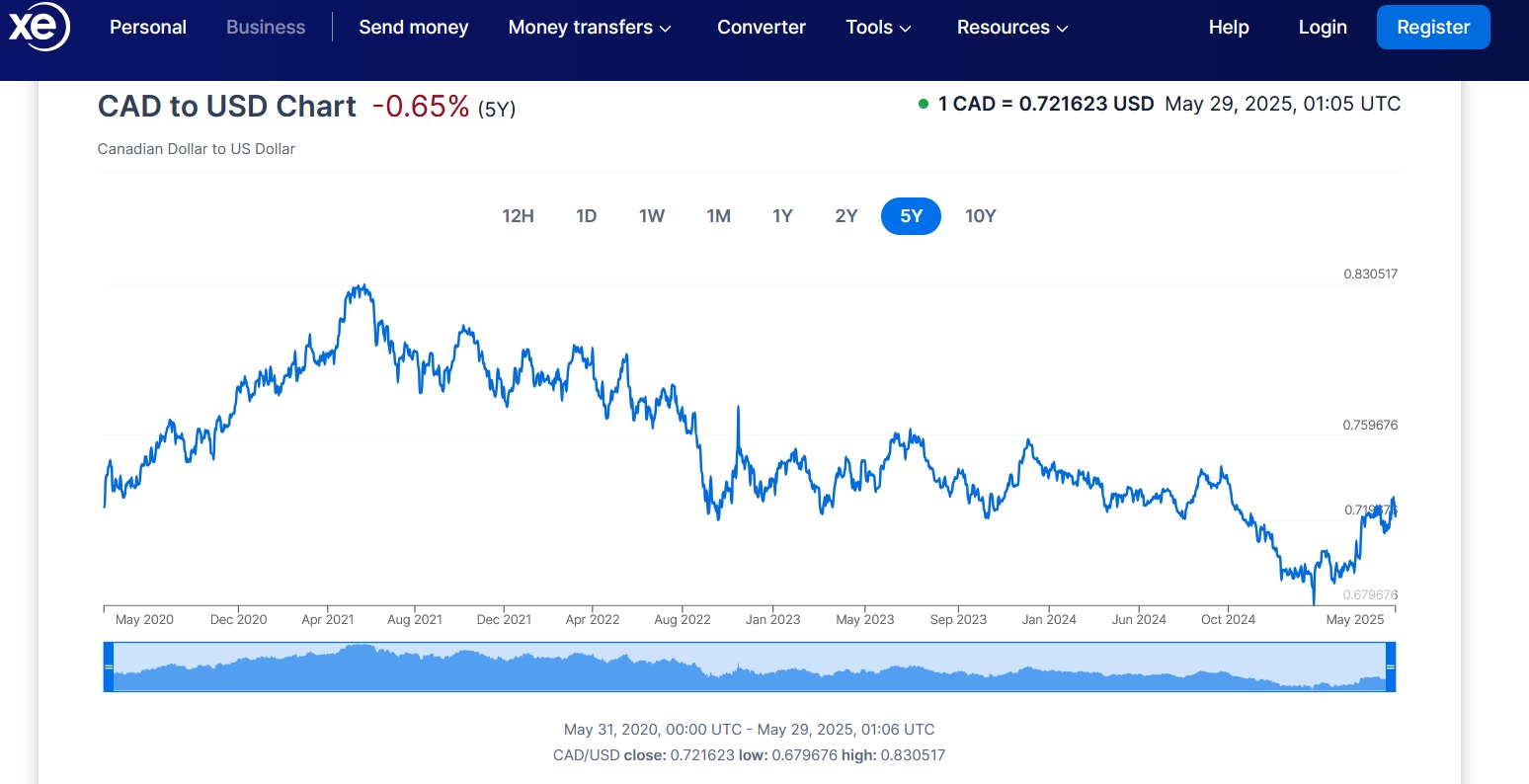Click the CAD/USD close low high summary
Image resolution: width=1529 pixels, height=784 pixels.
point(749,755)
